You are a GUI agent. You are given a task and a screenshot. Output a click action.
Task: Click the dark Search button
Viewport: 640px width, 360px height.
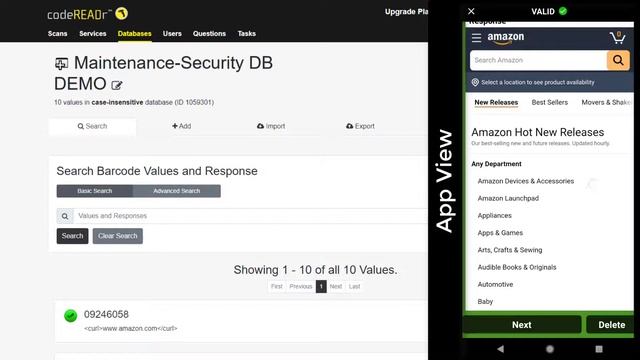72,236
